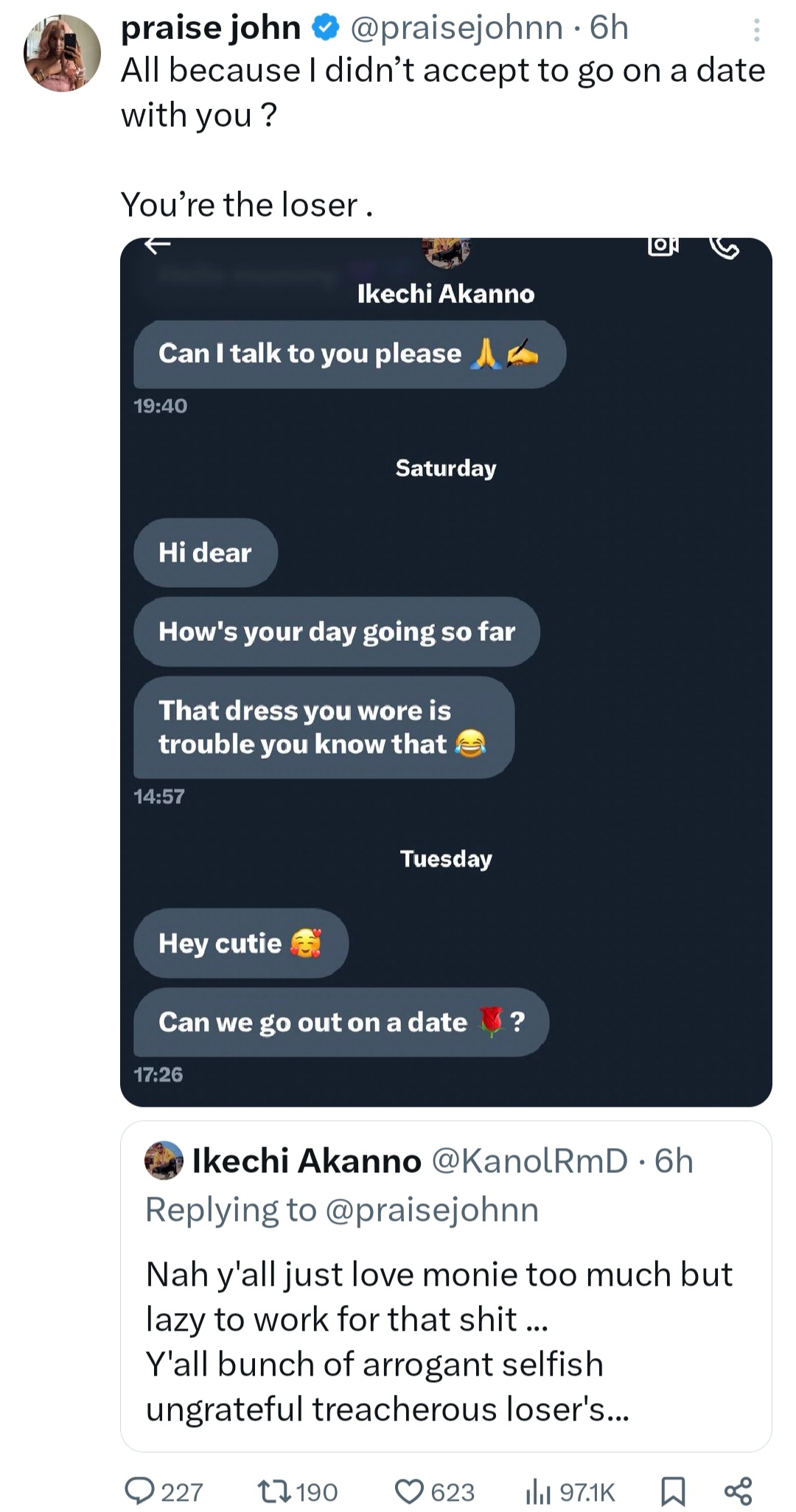
Task: Bookmark this tweet
Action: 672,1491
